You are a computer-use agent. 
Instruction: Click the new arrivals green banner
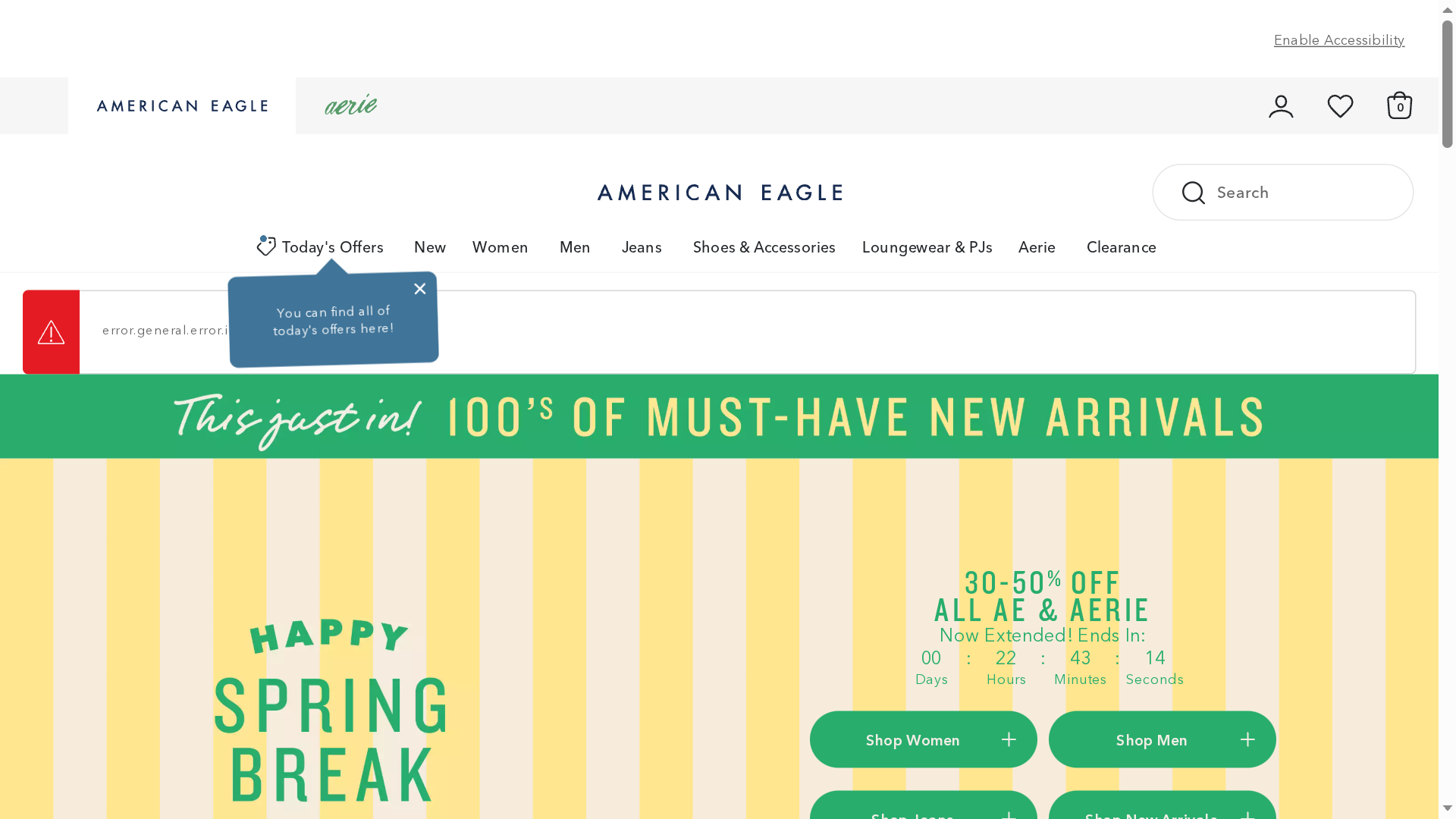719,416
